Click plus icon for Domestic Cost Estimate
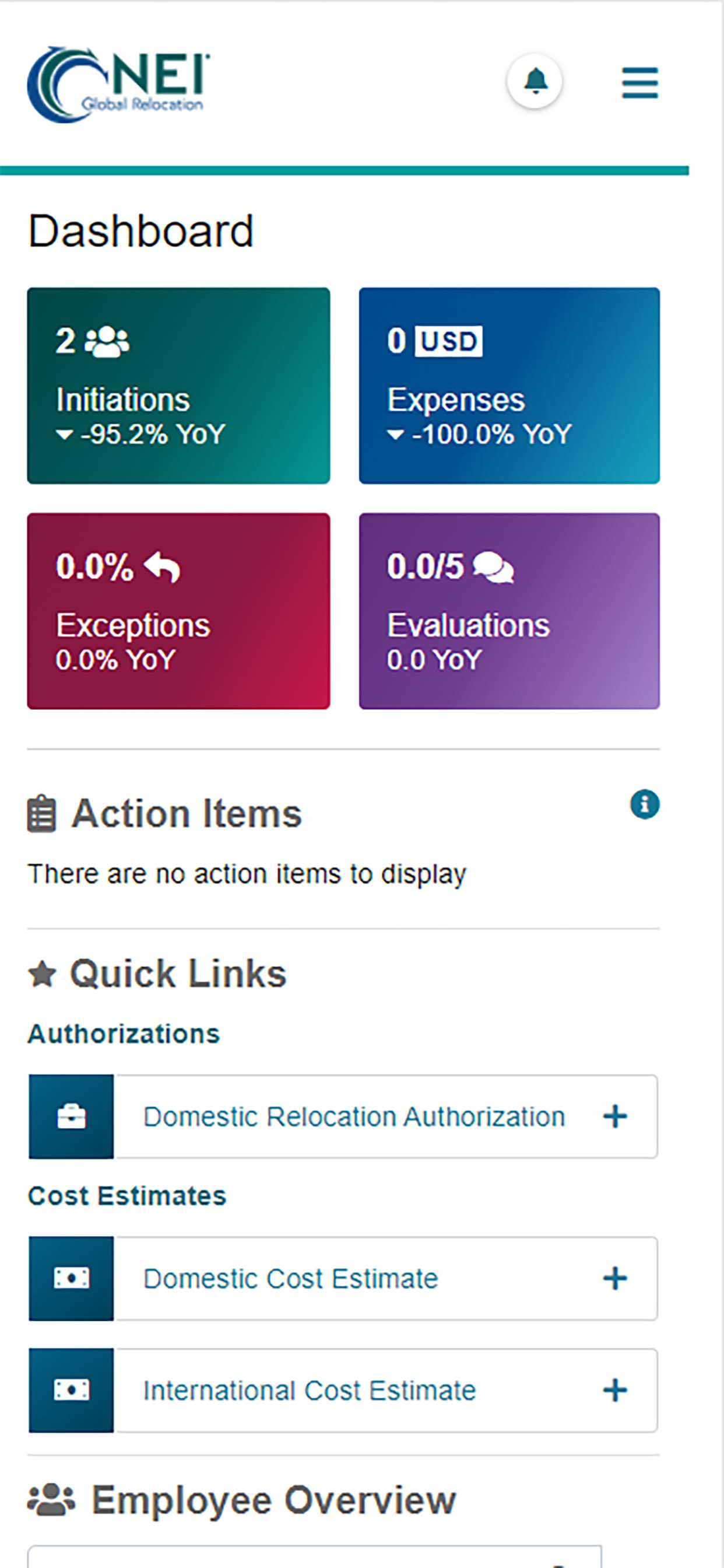Screen dimensions: 724x1568 pos(615,1278)
